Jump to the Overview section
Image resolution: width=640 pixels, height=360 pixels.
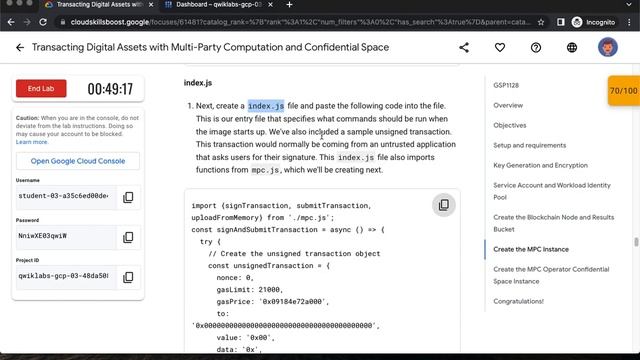(x=508, y=105)
